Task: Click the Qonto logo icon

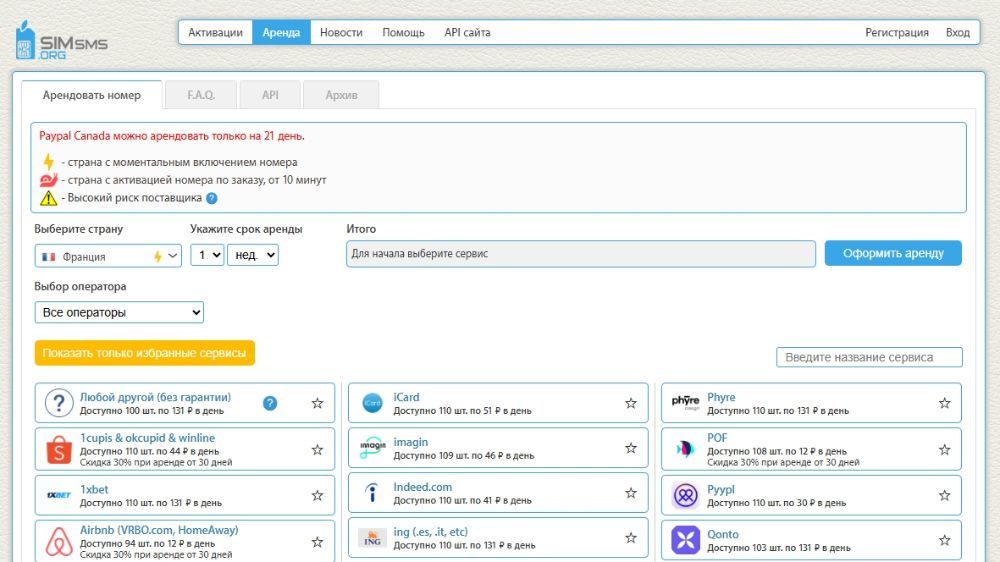Action: (x=686, y=540)
